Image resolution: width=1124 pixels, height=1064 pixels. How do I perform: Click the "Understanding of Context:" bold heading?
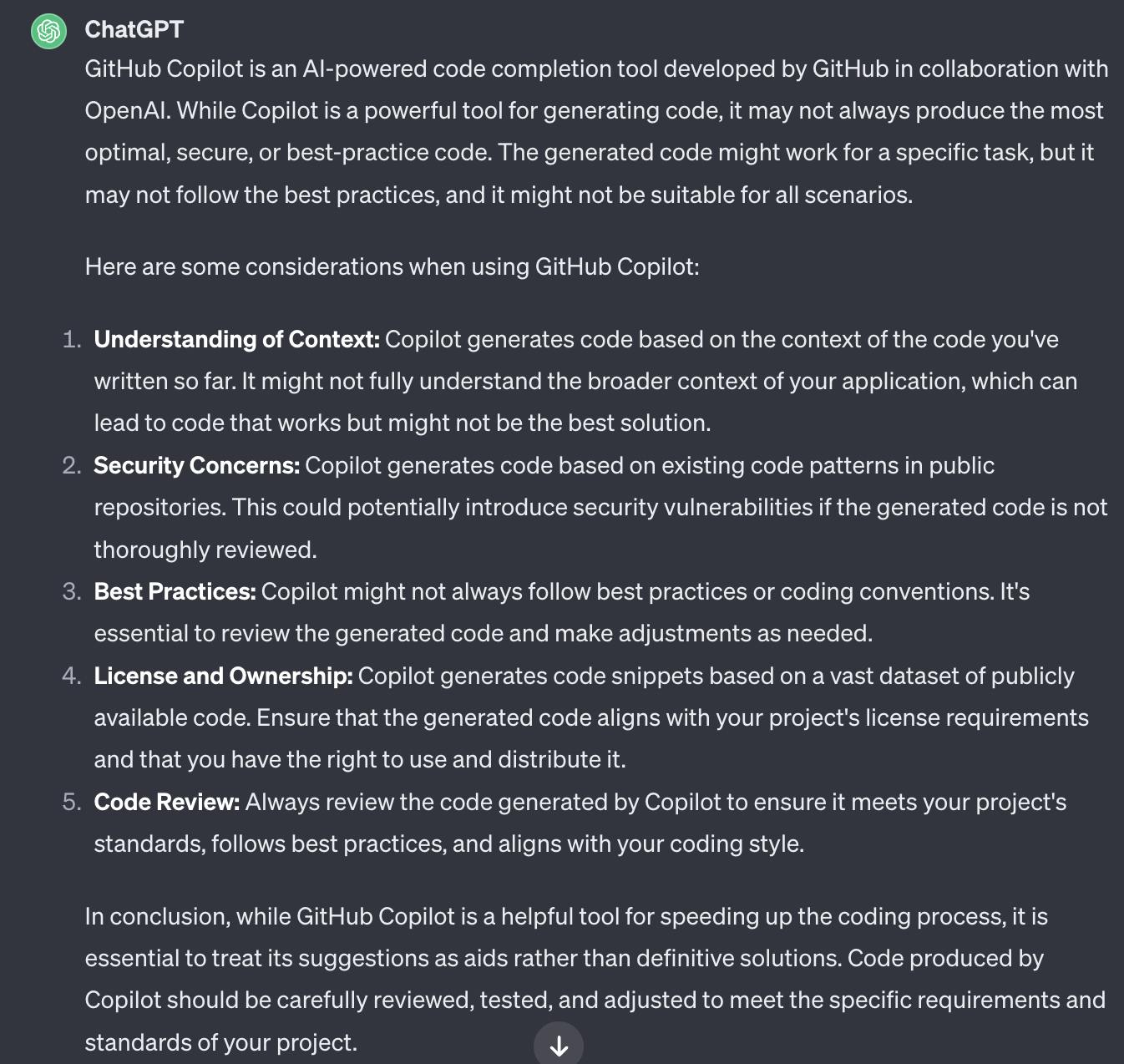coord(236,340)
